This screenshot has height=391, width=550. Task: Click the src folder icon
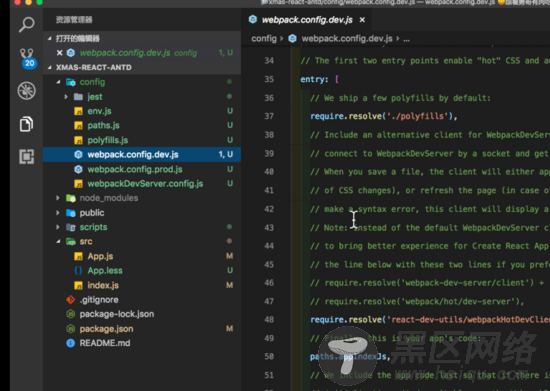(x=71, y=242)
